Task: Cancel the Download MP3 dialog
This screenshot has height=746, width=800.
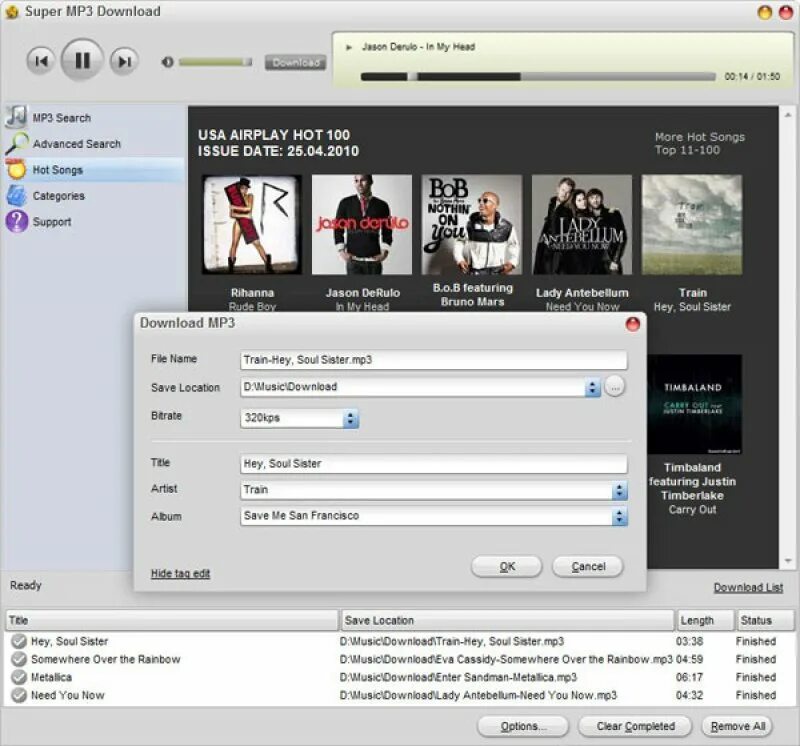Action: 588,566
